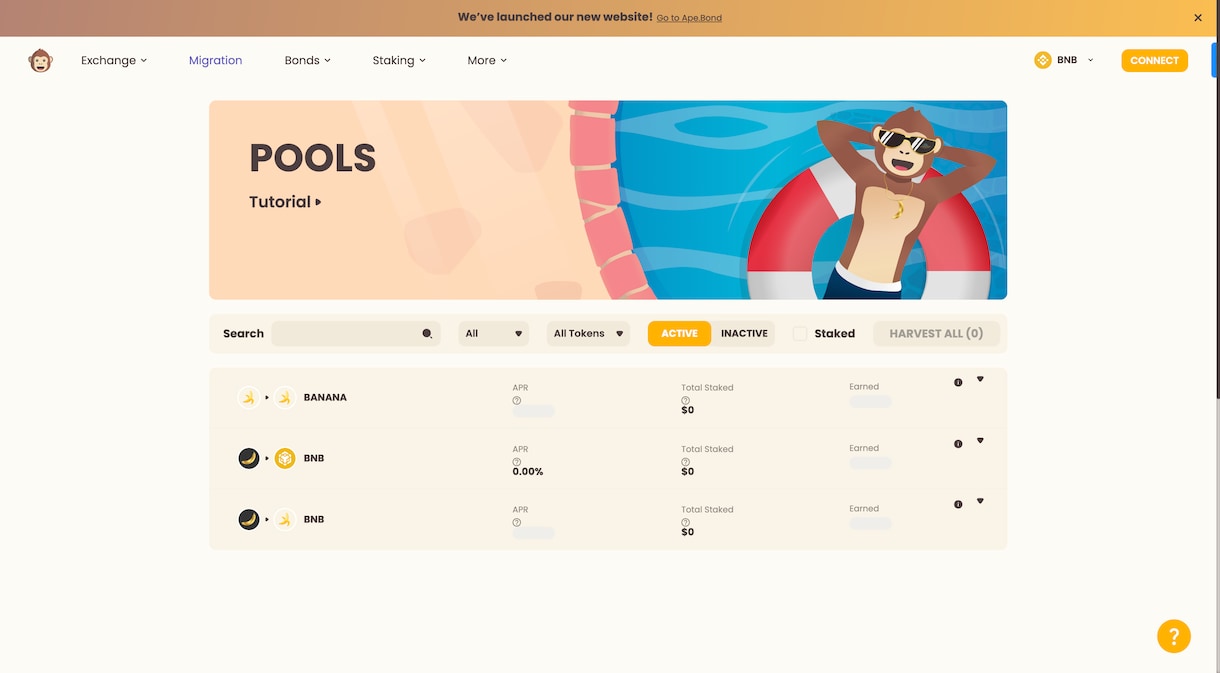Switch to ACTIVE pools
Image resolution: width=1220 pixels, height=673 pixels.
pyautogui.click(x=679, y=334)
